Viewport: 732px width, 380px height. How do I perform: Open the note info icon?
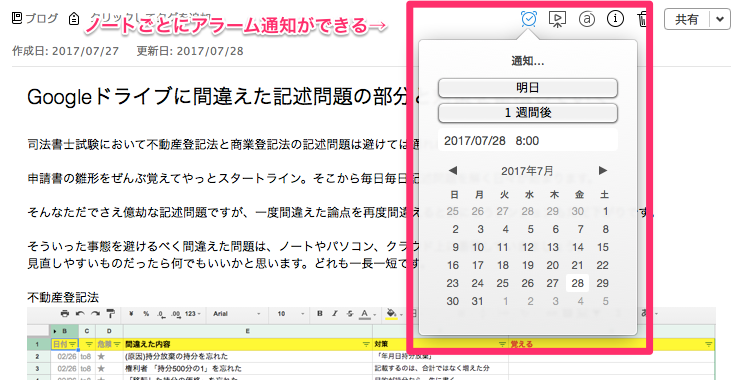click(x=615, y=19)
